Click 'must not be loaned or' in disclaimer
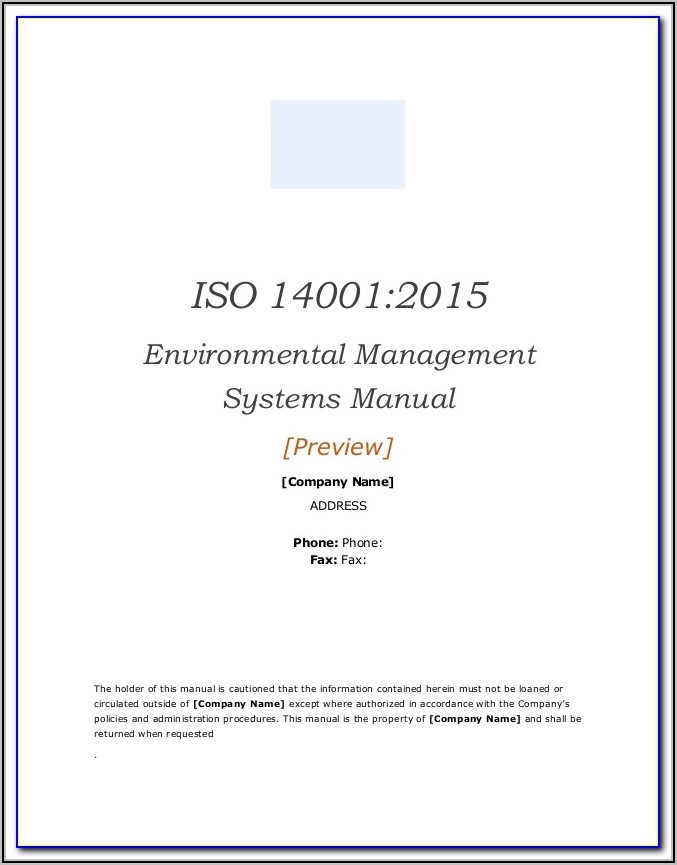This screenshot has width=677, height=865. [512, 689]
